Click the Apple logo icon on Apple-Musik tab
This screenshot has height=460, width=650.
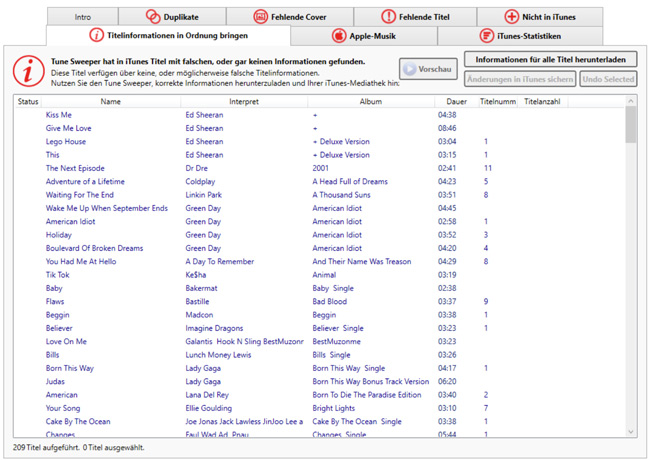[339, 36]
